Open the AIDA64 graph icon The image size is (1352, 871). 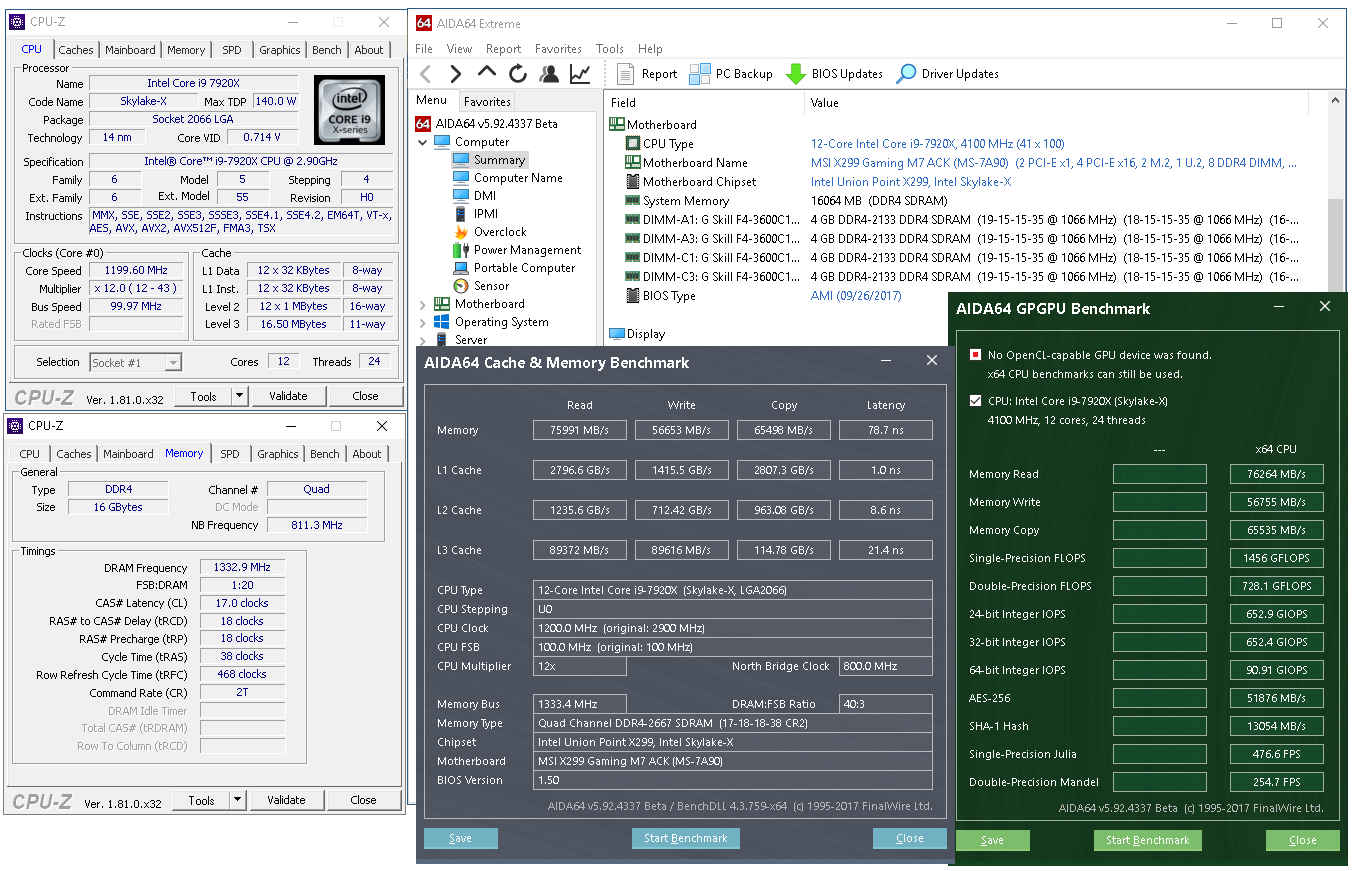[x=580, y=73]
